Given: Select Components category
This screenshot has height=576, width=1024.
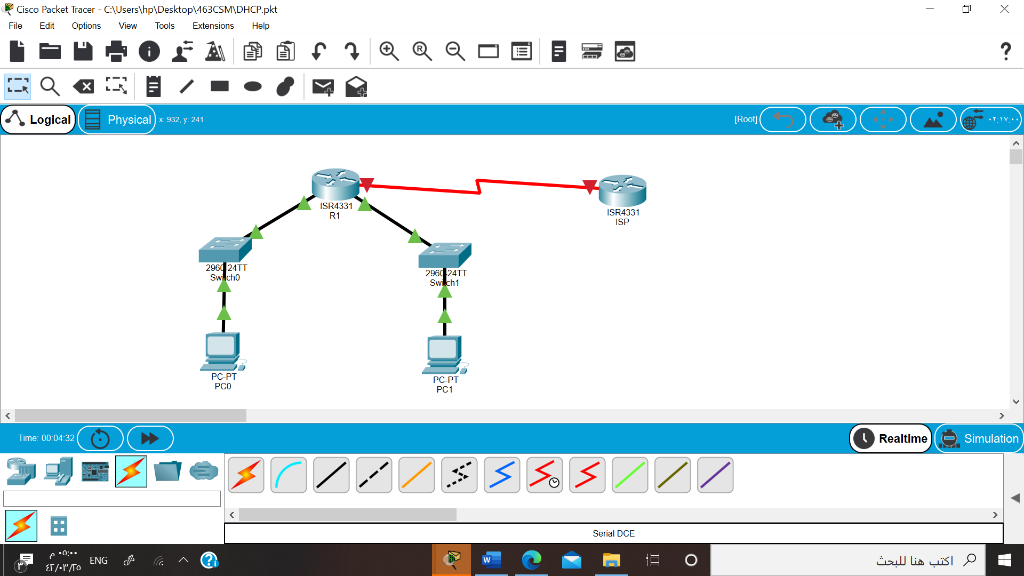Looking at the screenshot, I should pyautogui.click(x=95, y=471).
